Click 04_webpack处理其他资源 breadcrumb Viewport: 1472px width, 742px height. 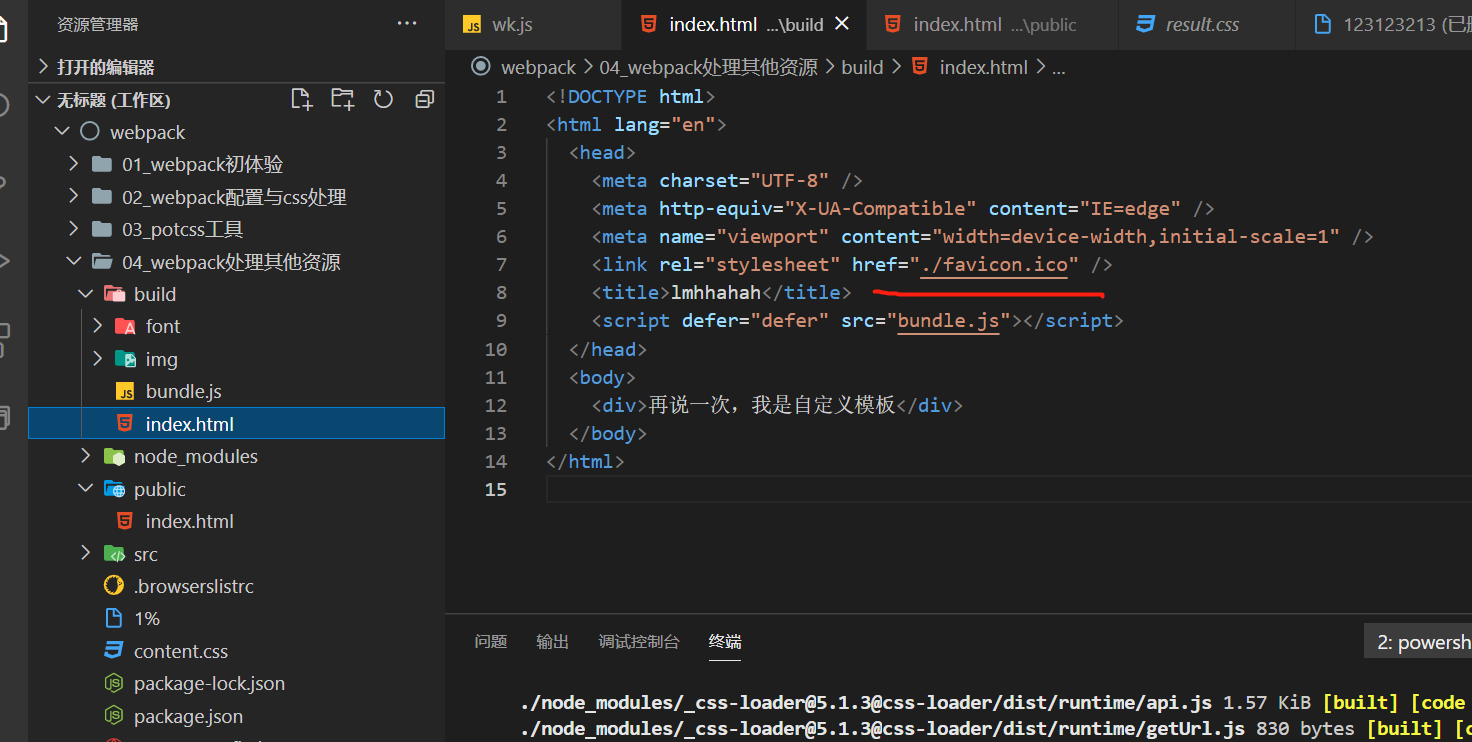coord(708,67)
